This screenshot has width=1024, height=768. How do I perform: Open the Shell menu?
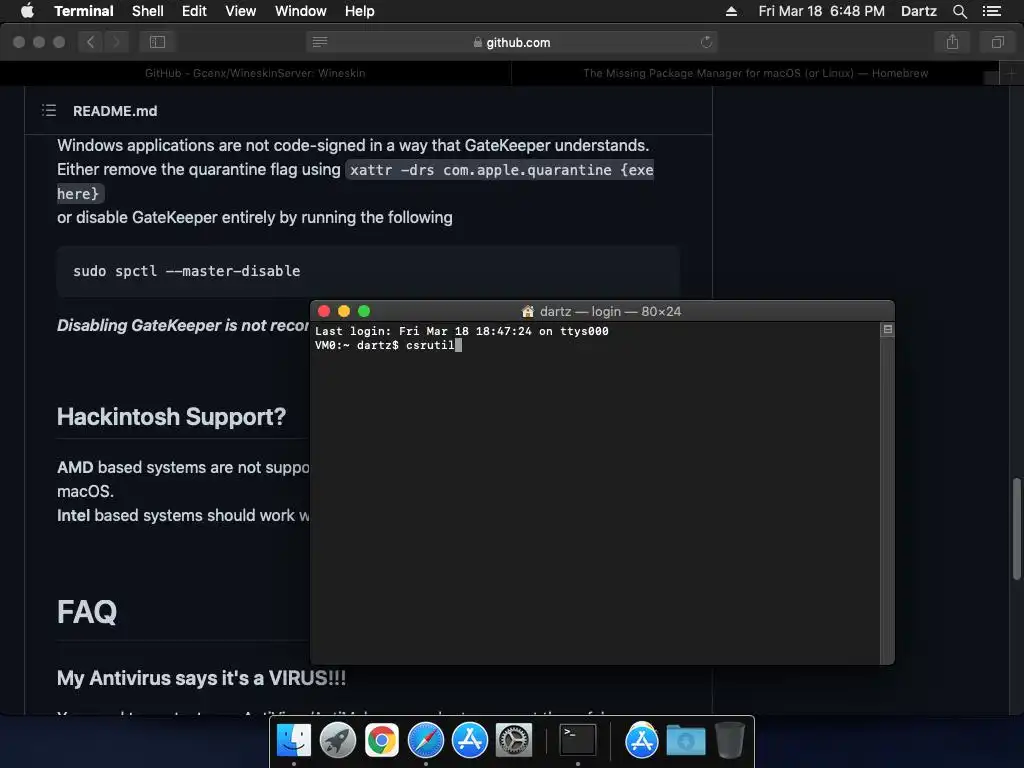[x=148, y=11]
